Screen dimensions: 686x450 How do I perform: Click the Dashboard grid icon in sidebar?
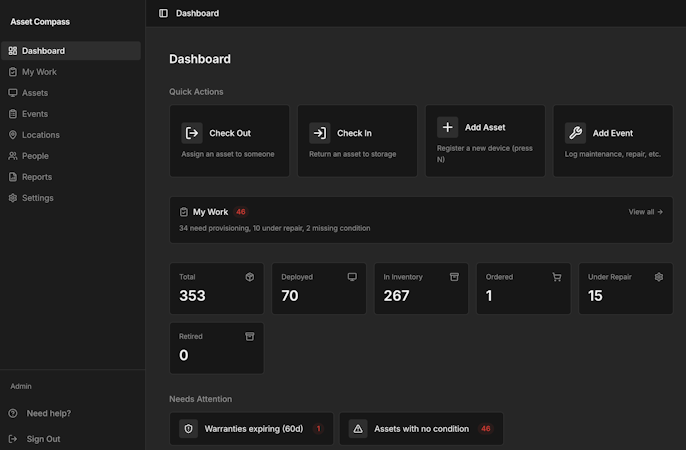pos(13,51)
